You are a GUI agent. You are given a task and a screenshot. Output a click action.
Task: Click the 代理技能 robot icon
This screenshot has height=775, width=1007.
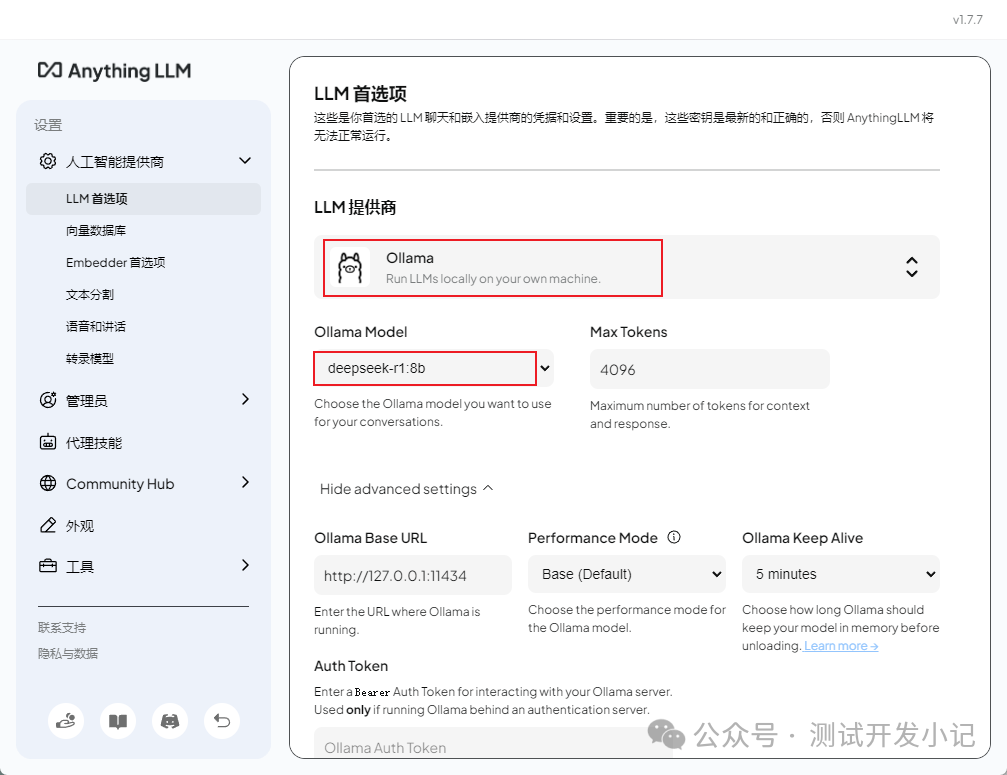pyautogui.click(x=48, y=442)
